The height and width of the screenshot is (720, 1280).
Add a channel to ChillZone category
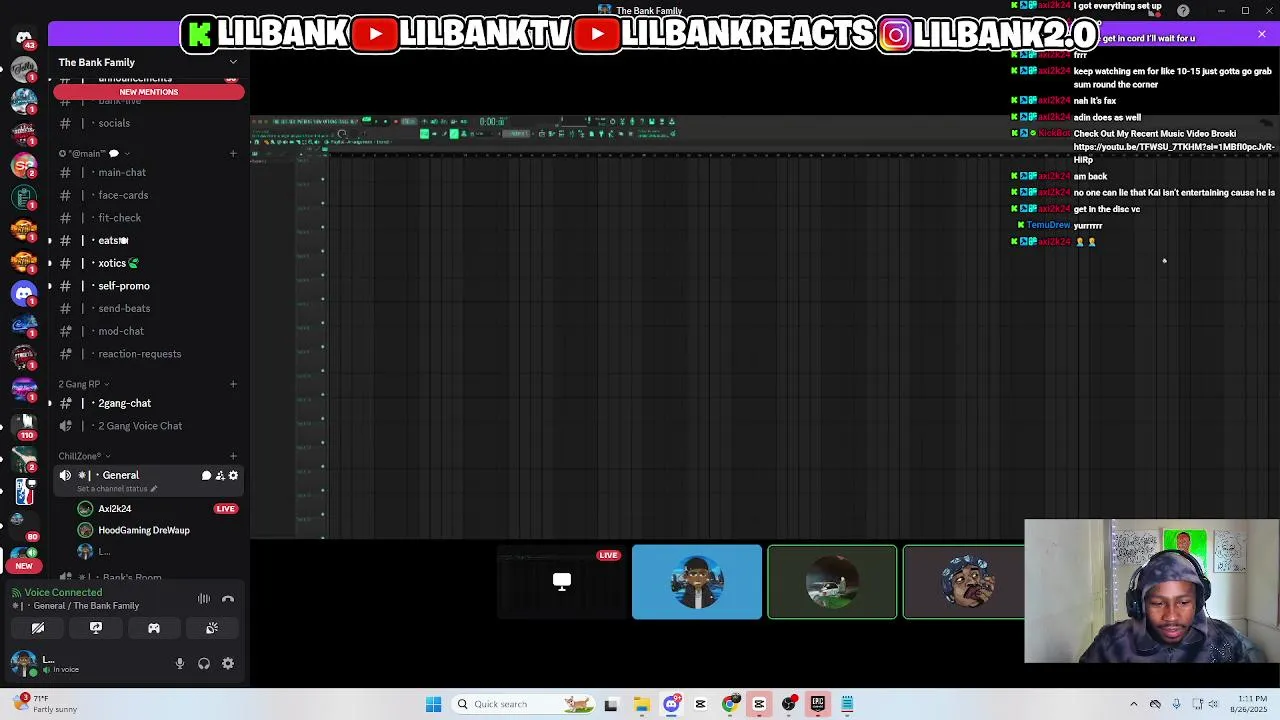point(233,456)
